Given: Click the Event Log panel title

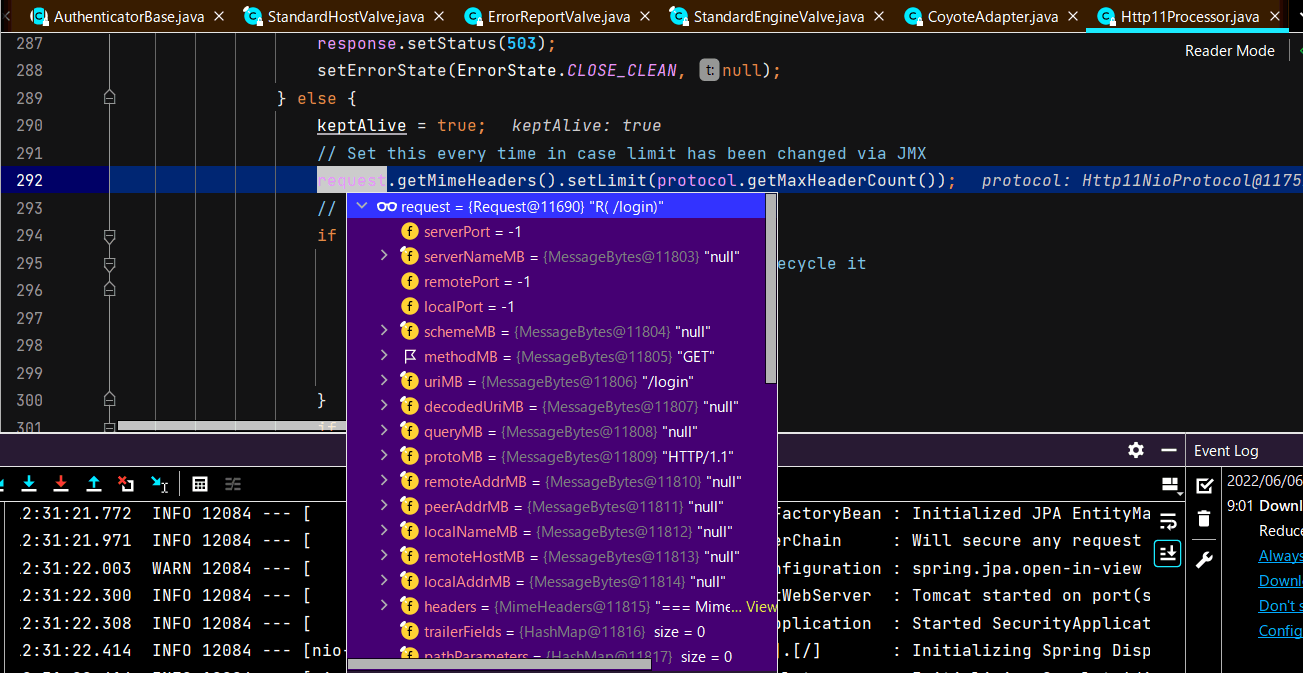Looking at the screenshot, I should [1226, 450].
